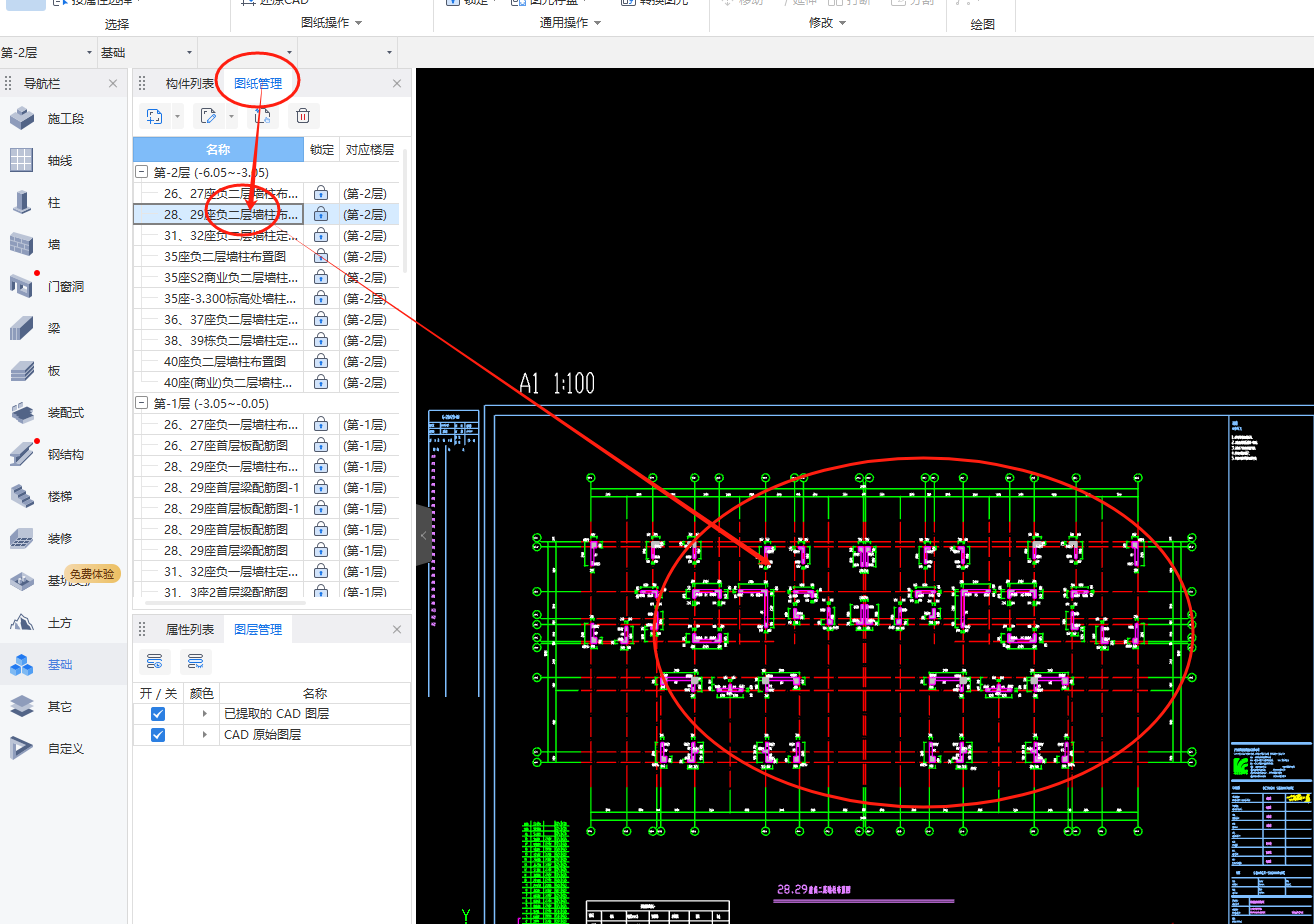Open 自定义 component category
Image resolution: width=1314 pixels, height=924 pixels.
[x=65, y=749]
